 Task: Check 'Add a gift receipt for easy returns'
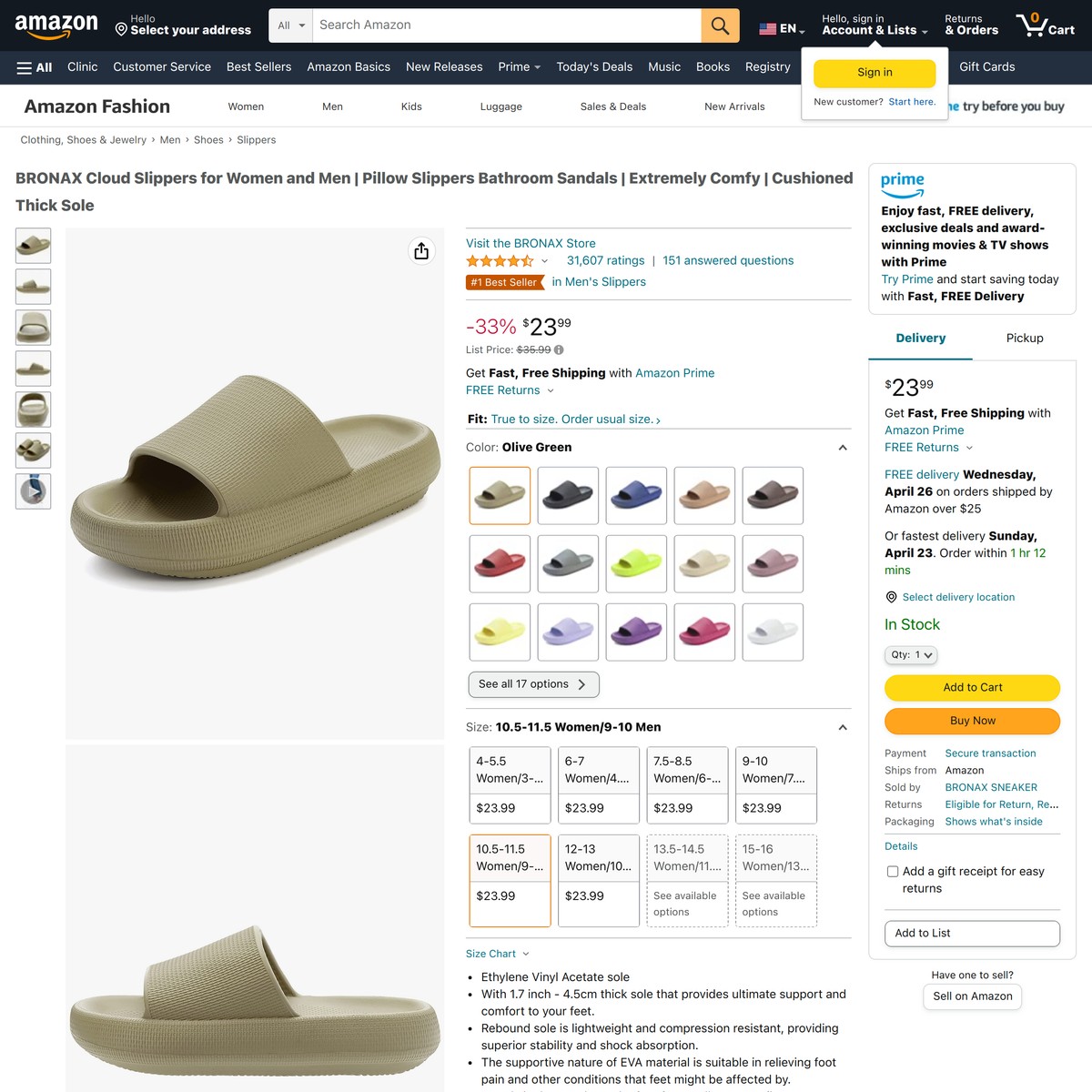[x=893, y=871]
